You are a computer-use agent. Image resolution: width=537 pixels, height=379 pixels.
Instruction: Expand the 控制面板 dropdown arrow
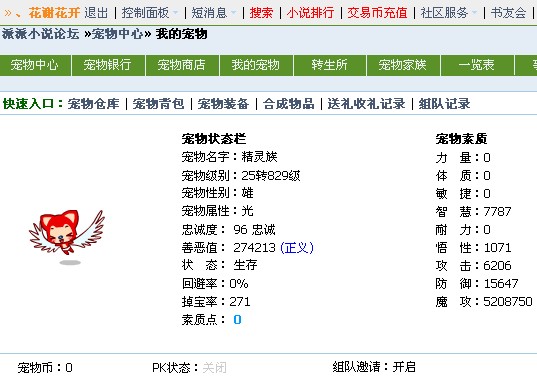[175, 13]
